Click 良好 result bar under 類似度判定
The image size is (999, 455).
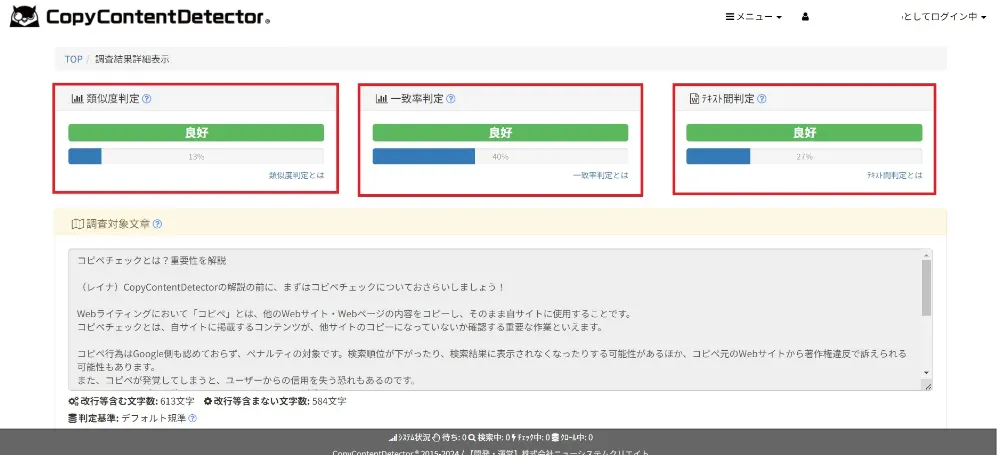[196, 133]
